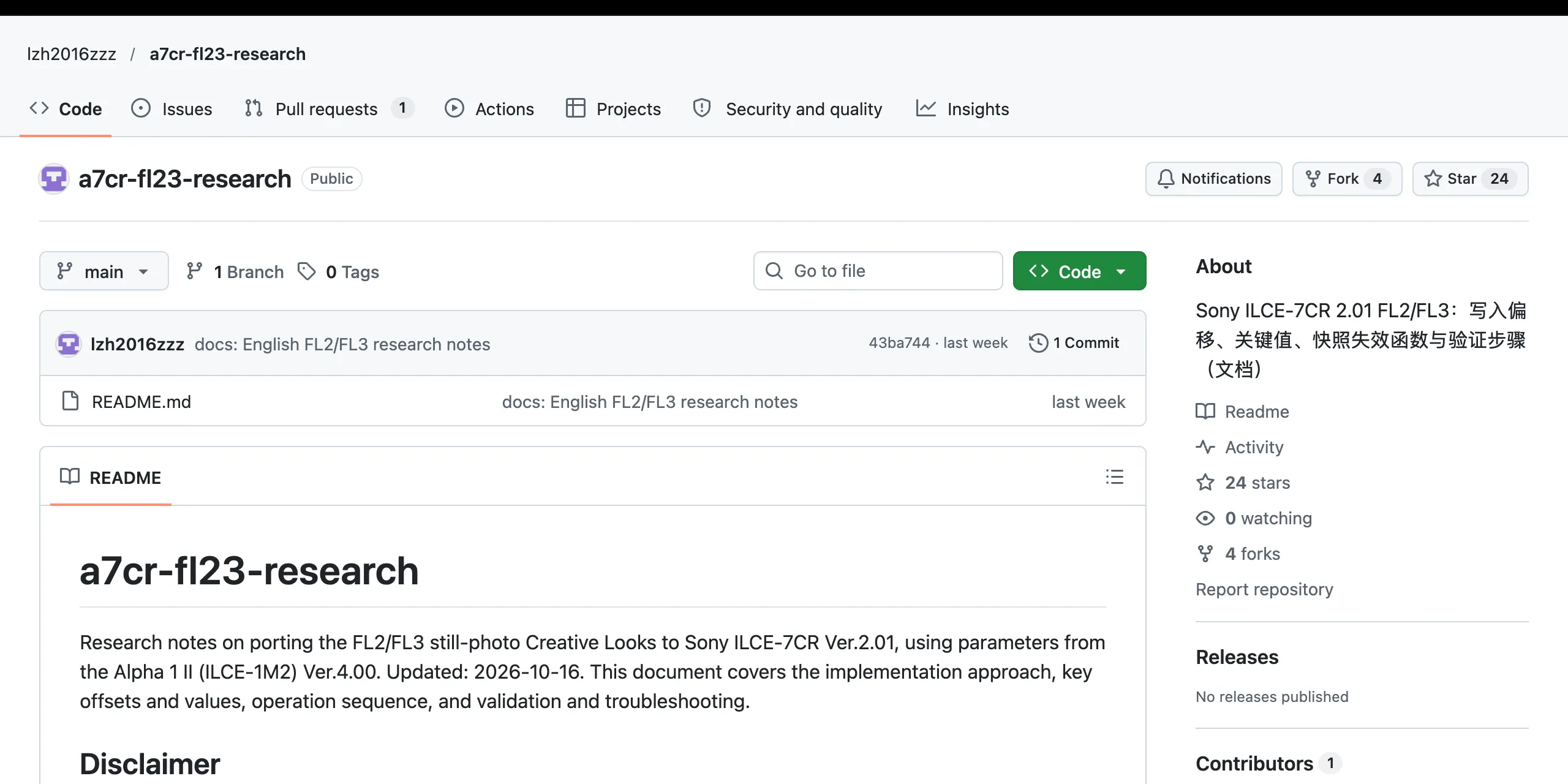Screen dimensions: 1568x784
Task: Click Report repository
Action: (1265, 589)
